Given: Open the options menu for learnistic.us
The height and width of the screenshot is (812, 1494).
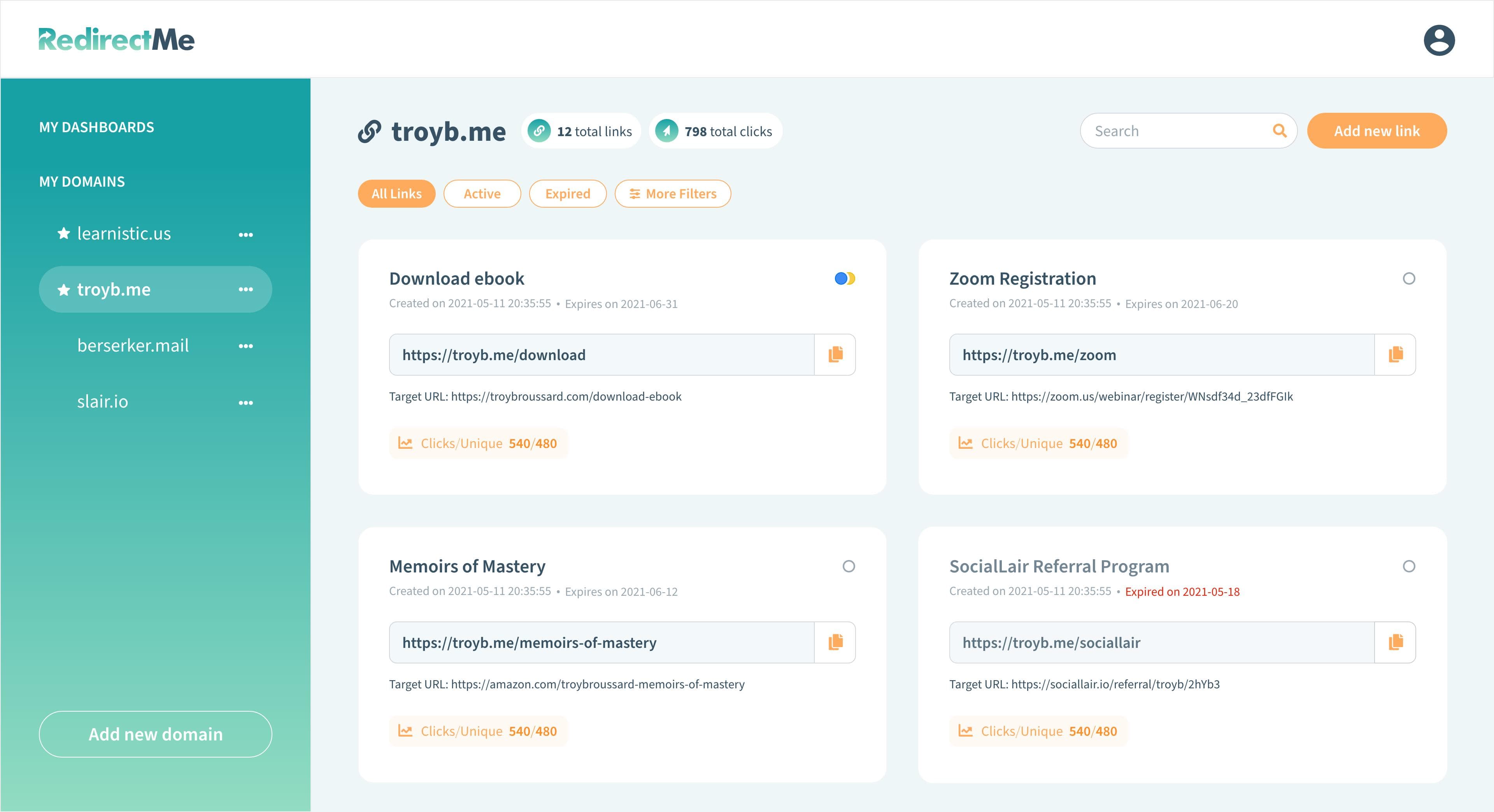Looking at the screenshot, I should pyautogui.click(x=246, y=235).
